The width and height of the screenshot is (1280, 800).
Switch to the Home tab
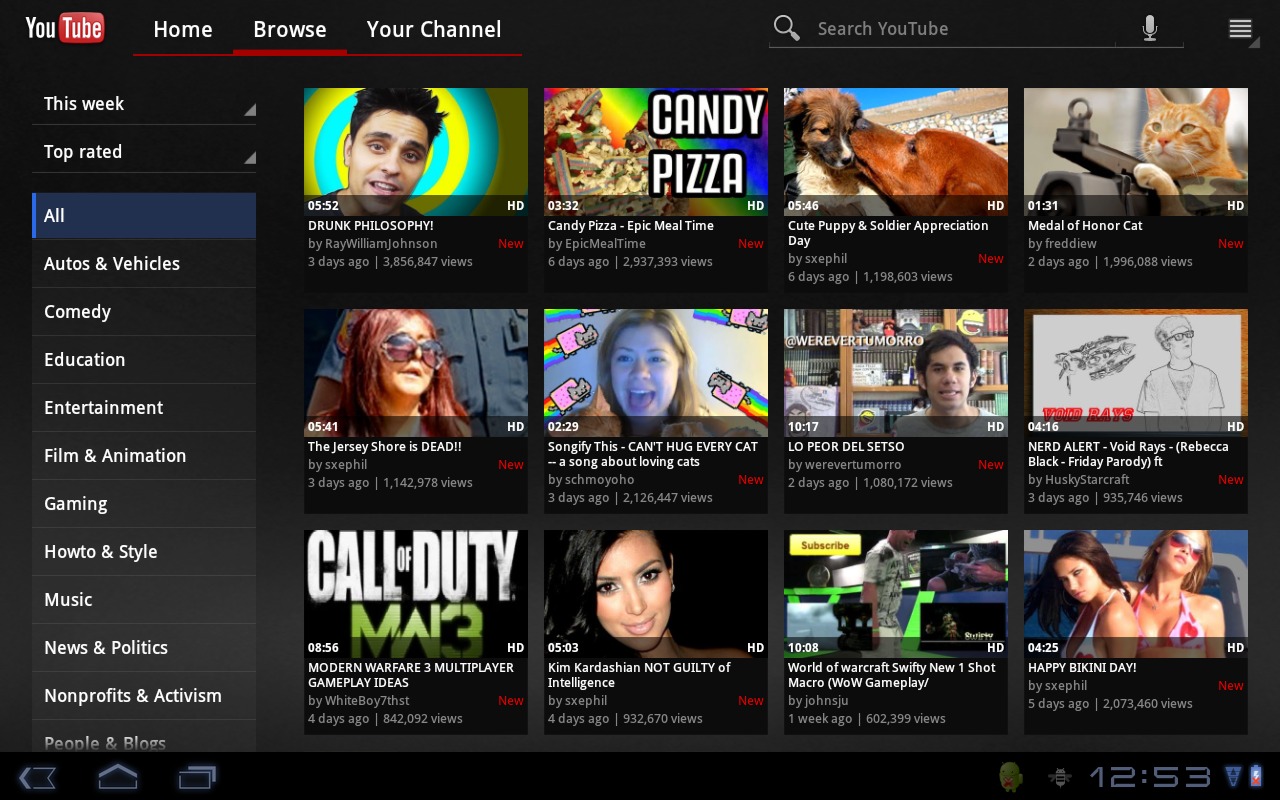(183, 29)
